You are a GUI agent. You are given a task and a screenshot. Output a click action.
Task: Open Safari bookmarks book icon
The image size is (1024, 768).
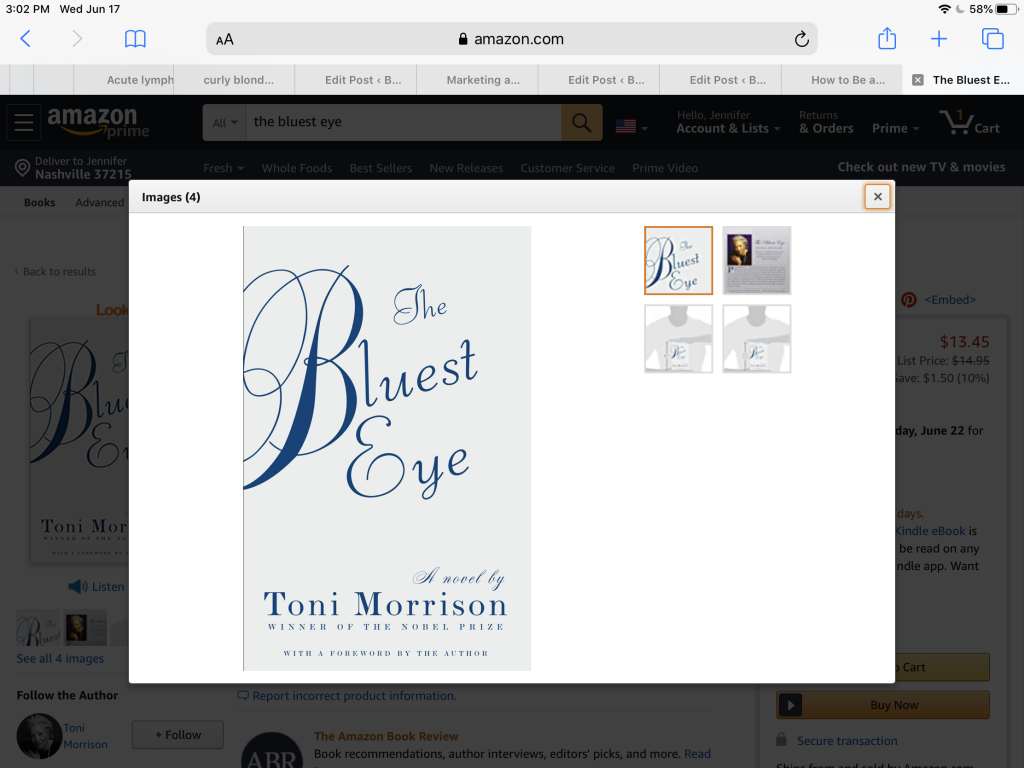pos(135,39)
